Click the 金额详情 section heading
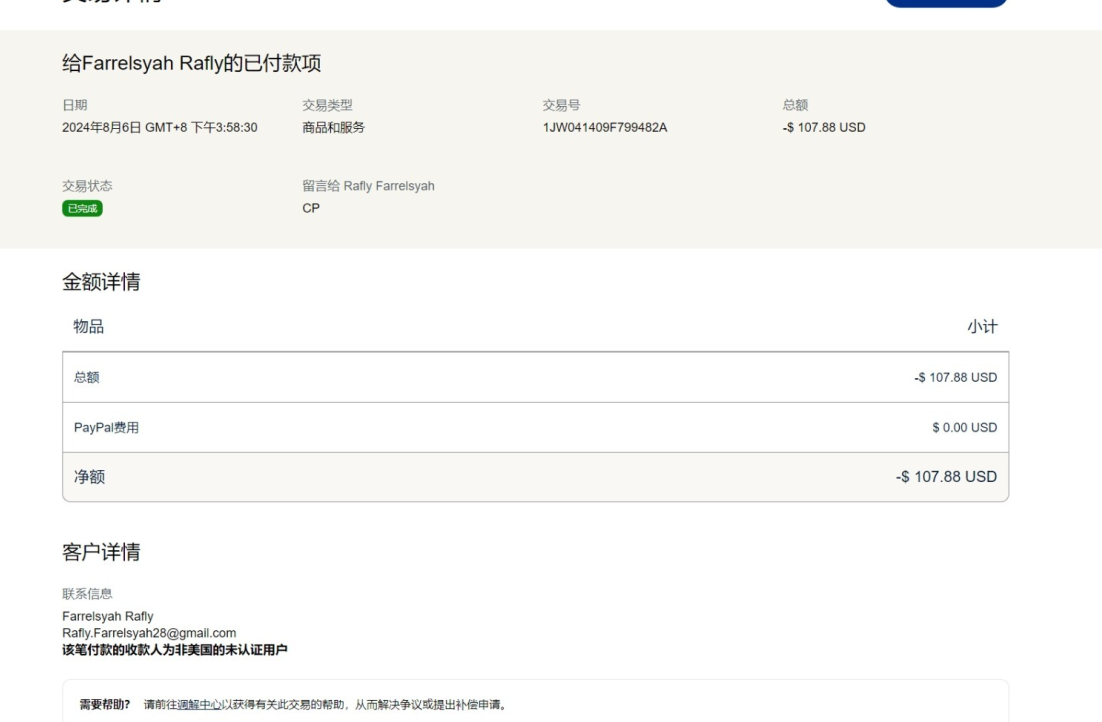Image resolution: width=1102 pixels, height=722 pixels. pos(101,282)
